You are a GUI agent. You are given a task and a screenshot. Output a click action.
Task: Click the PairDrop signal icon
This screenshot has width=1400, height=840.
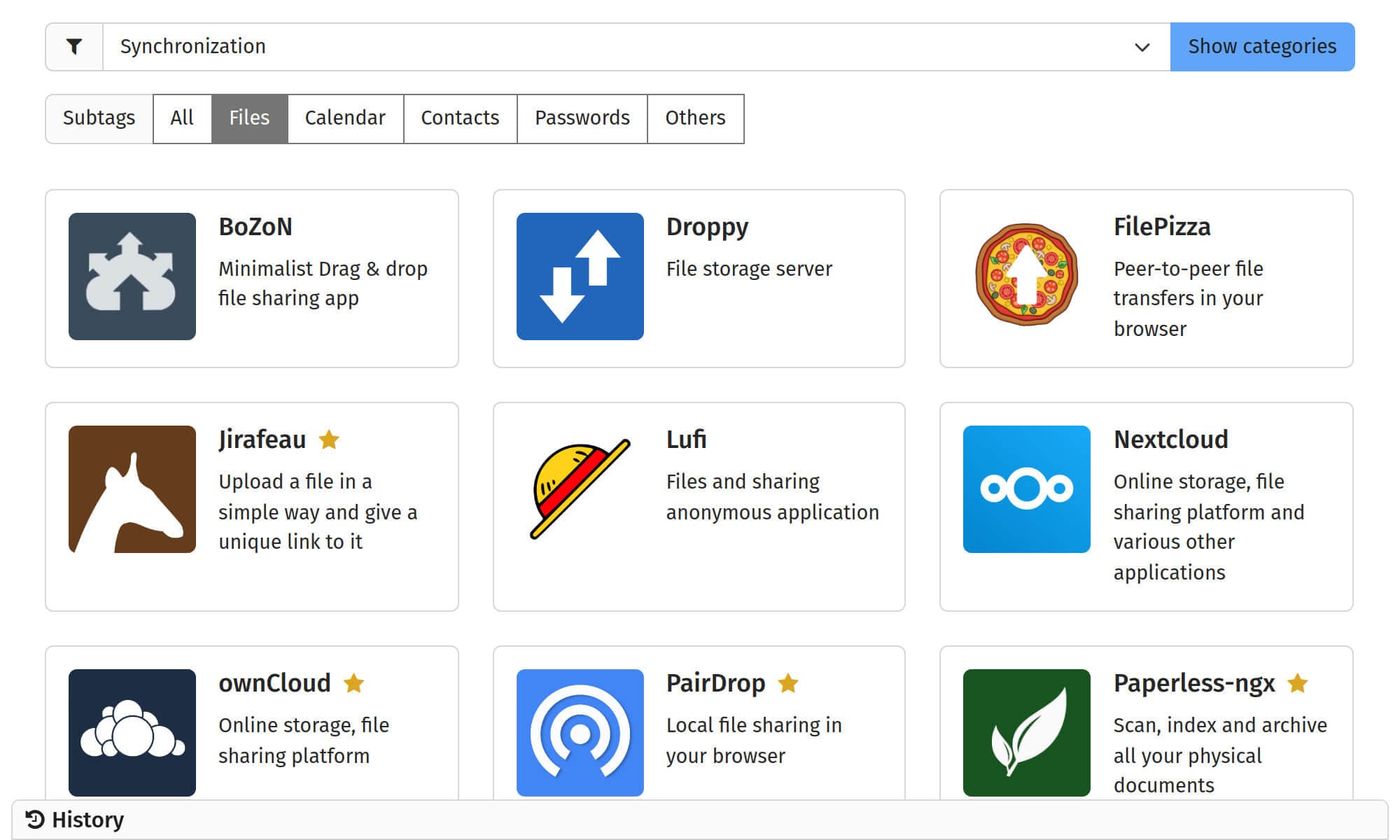point(580,732)
